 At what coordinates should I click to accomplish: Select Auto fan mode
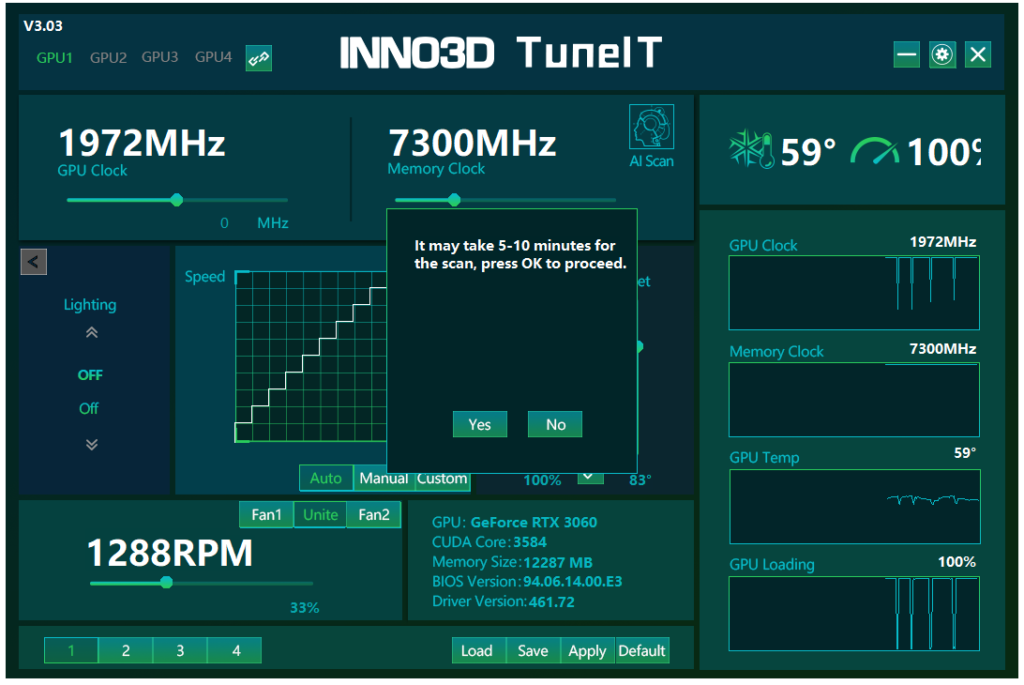click(x=325, y=478)
